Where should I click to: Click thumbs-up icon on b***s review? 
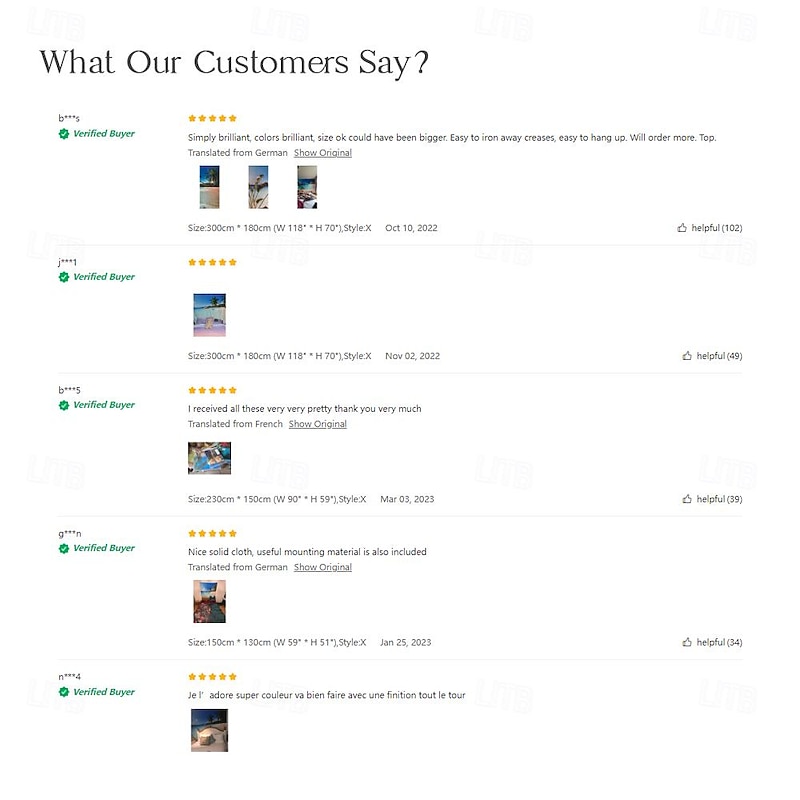pyautogui.click(x=682, y=228)
